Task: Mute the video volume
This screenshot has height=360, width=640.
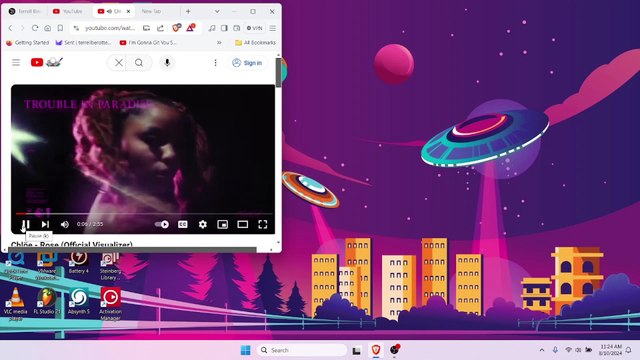Action: [x=64, y=224]
